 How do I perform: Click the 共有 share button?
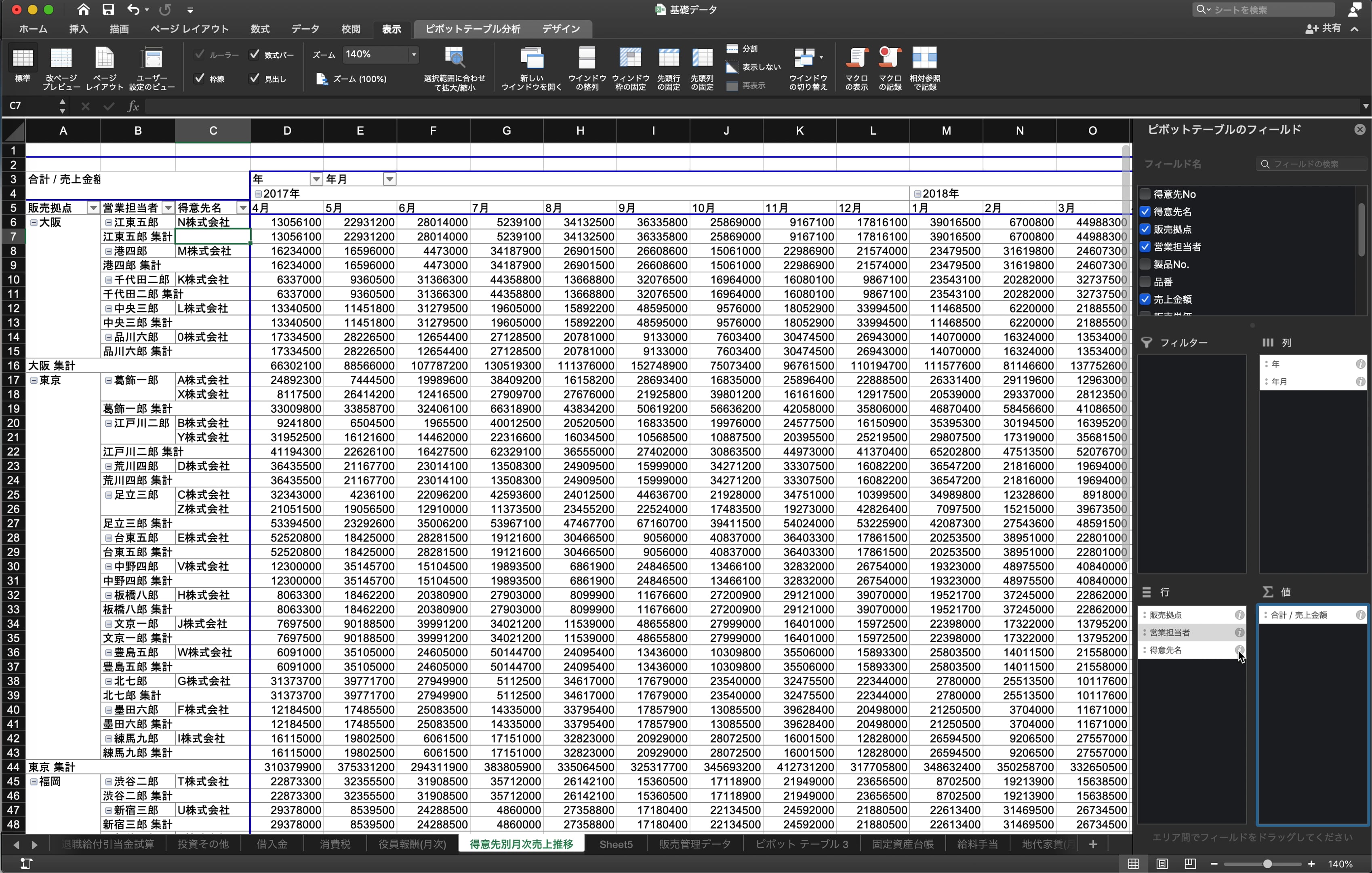pyautogui.click(x=1323, y=28)
